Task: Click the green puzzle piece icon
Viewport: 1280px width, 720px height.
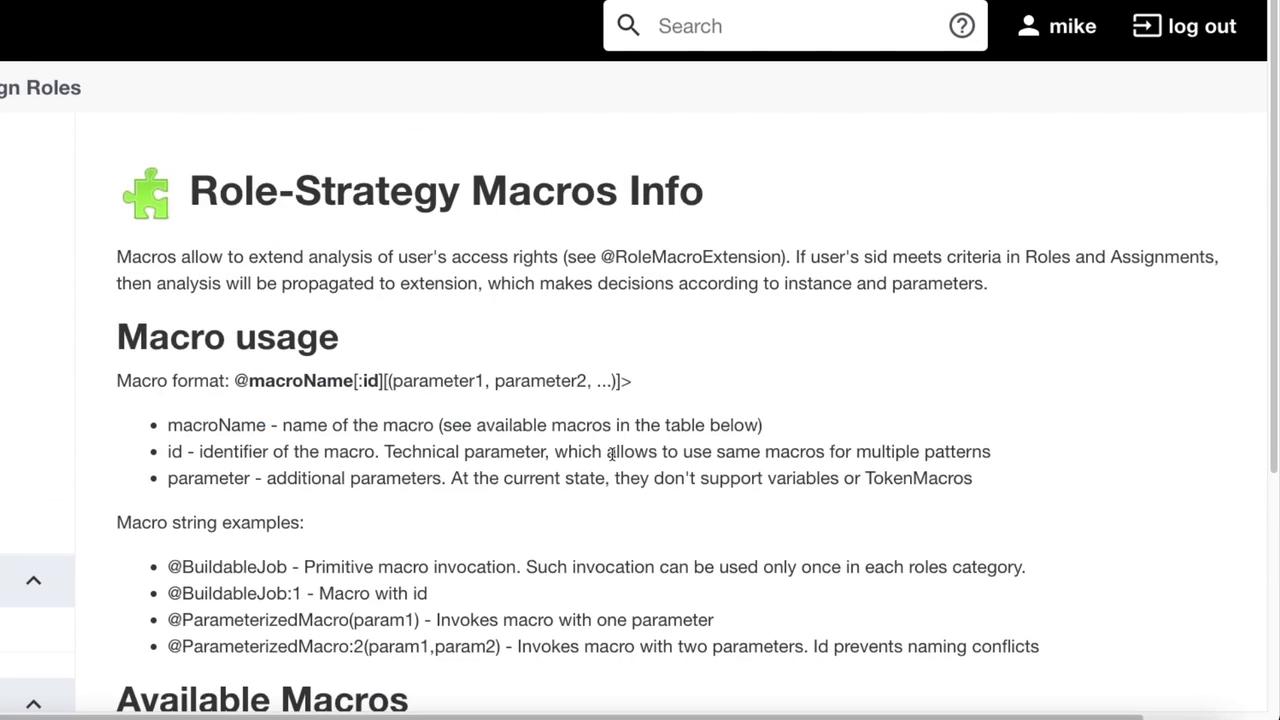Action: (146, 192)
